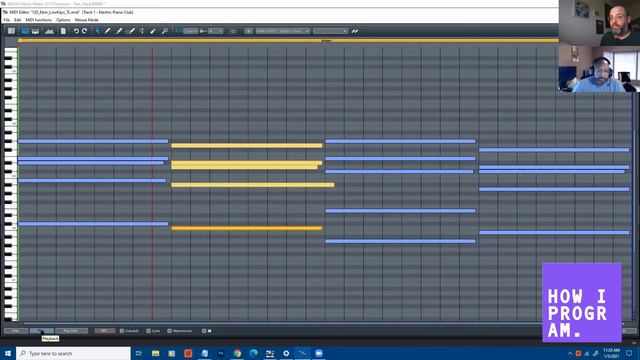This screenshot has width=640, height=360.
Task: Open Microsoft Edge from the taskbar
Action: (253, 353)
